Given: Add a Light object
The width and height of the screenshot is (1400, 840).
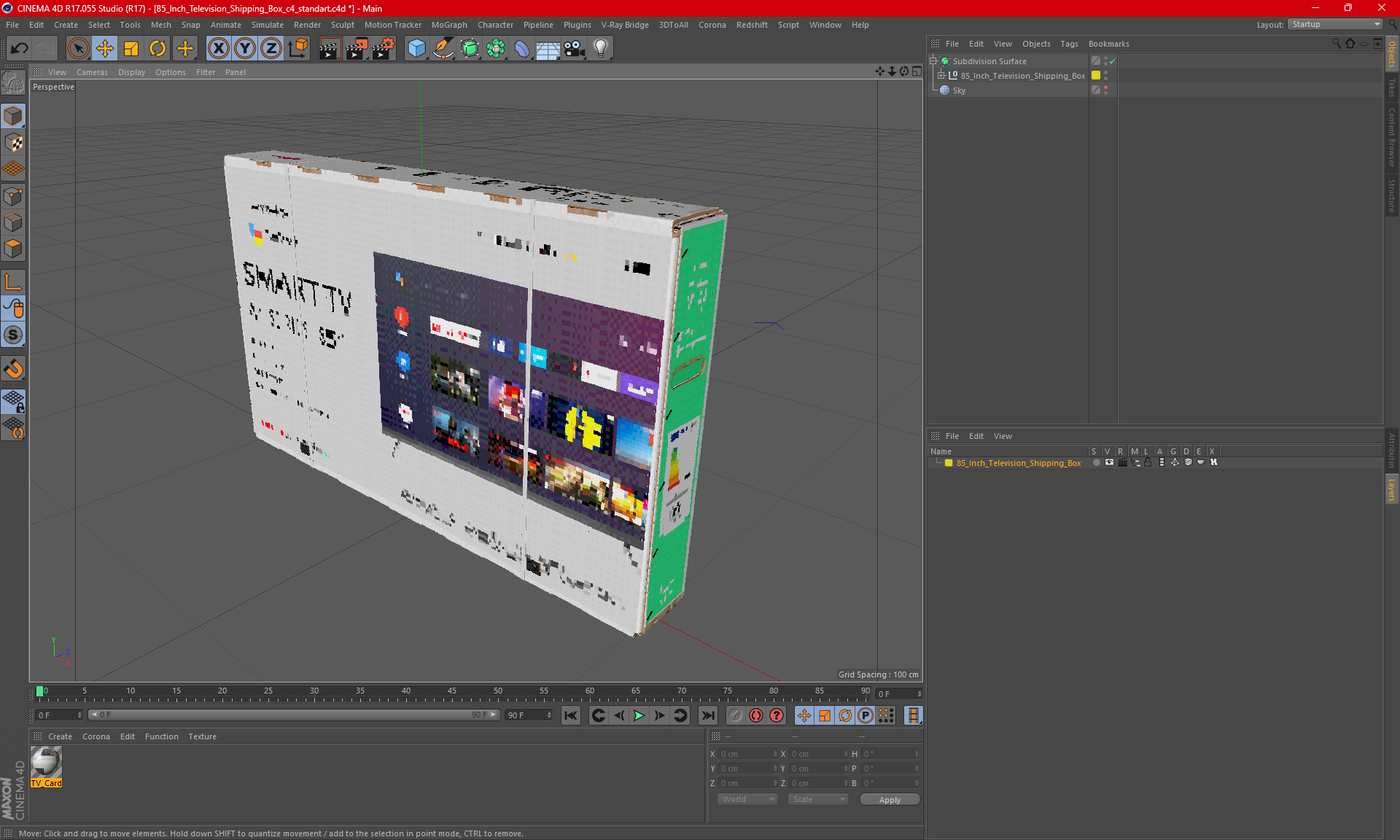Looking at the screenshot, I should [601, 49].
